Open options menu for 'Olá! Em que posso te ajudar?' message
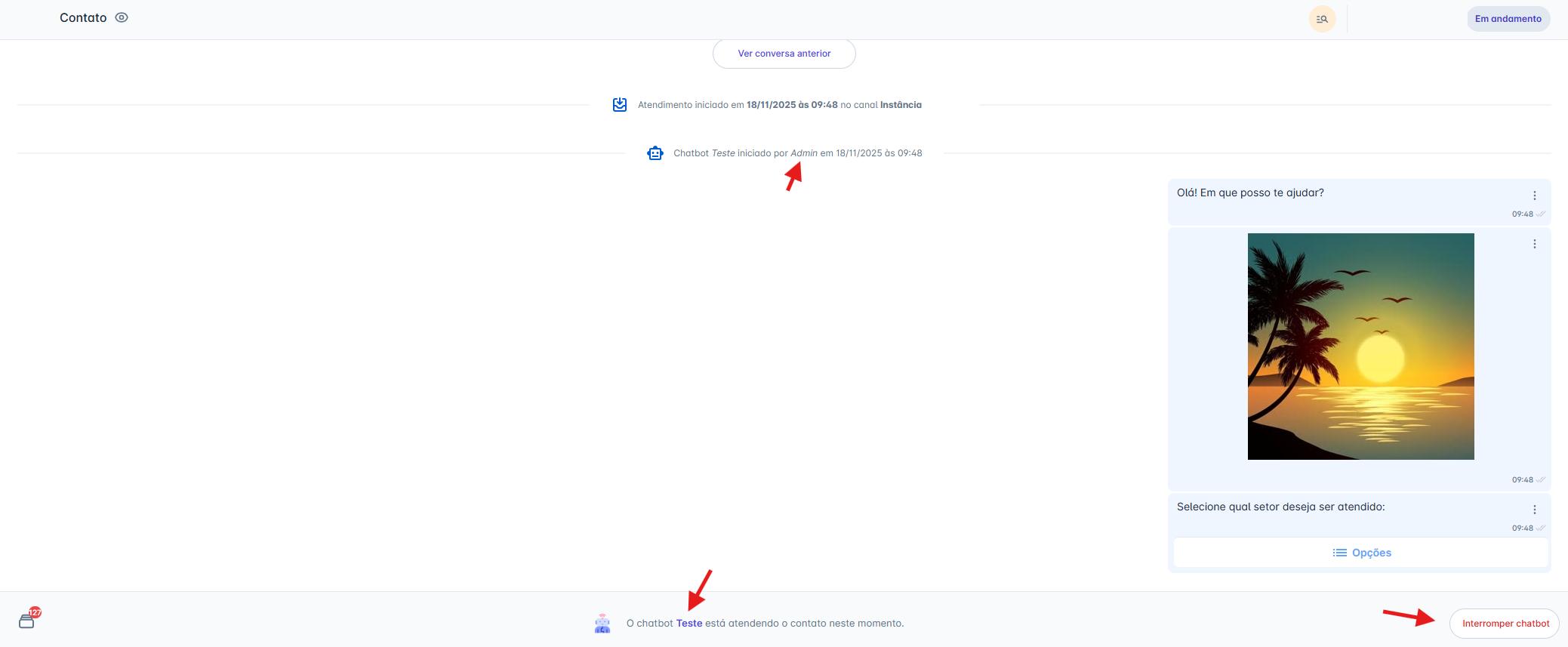Image resolution: width=1568 pixels, height=647 pixels. click(1534, 196)
